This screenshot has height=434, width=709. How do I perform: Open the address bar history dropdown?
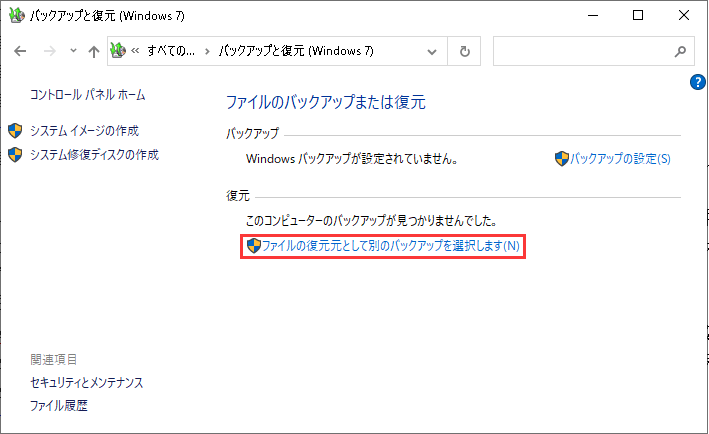(432, 52)
